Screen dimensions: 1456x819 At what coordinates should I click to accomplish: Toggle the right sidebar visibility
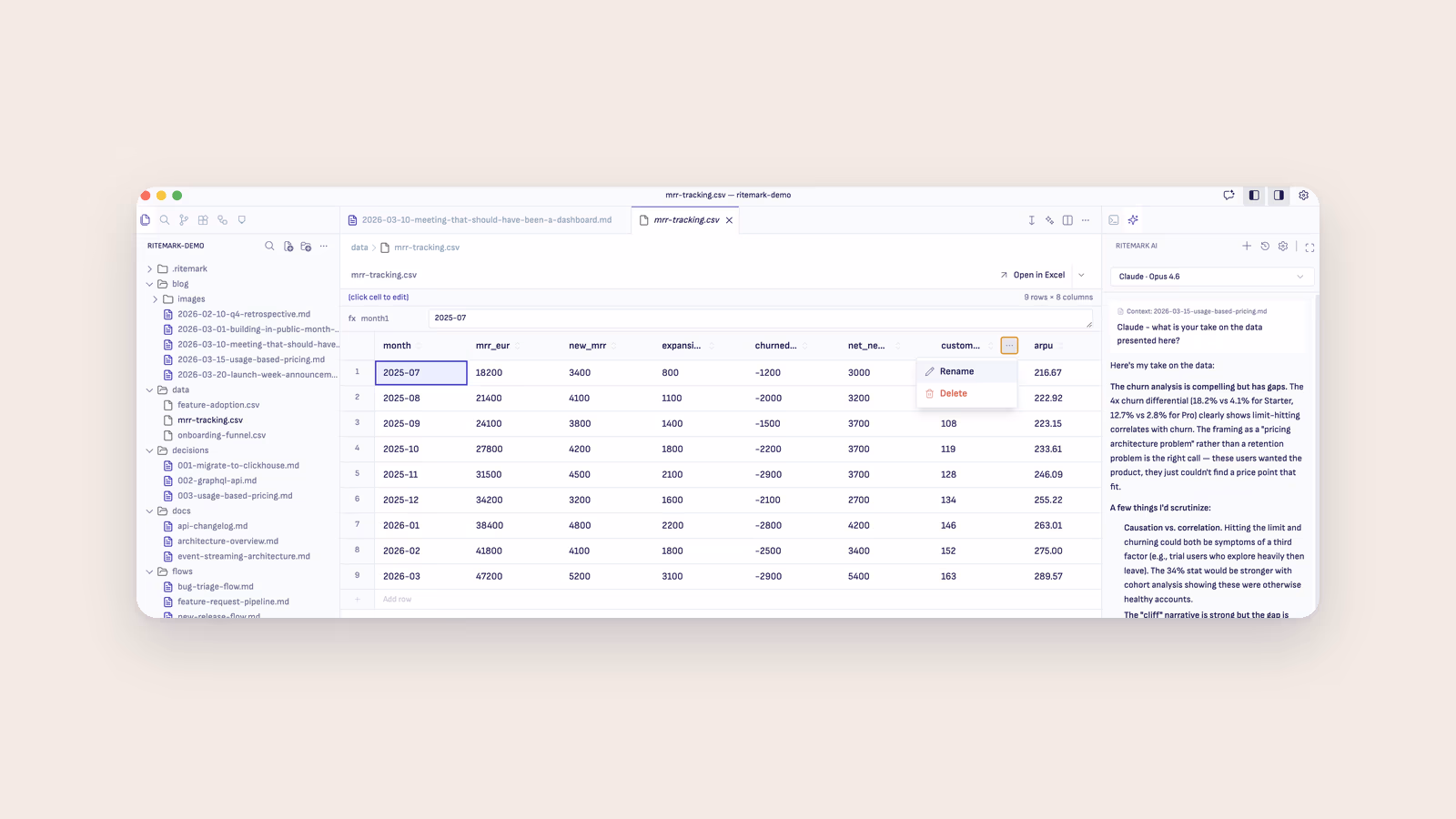click(1279, 195)
